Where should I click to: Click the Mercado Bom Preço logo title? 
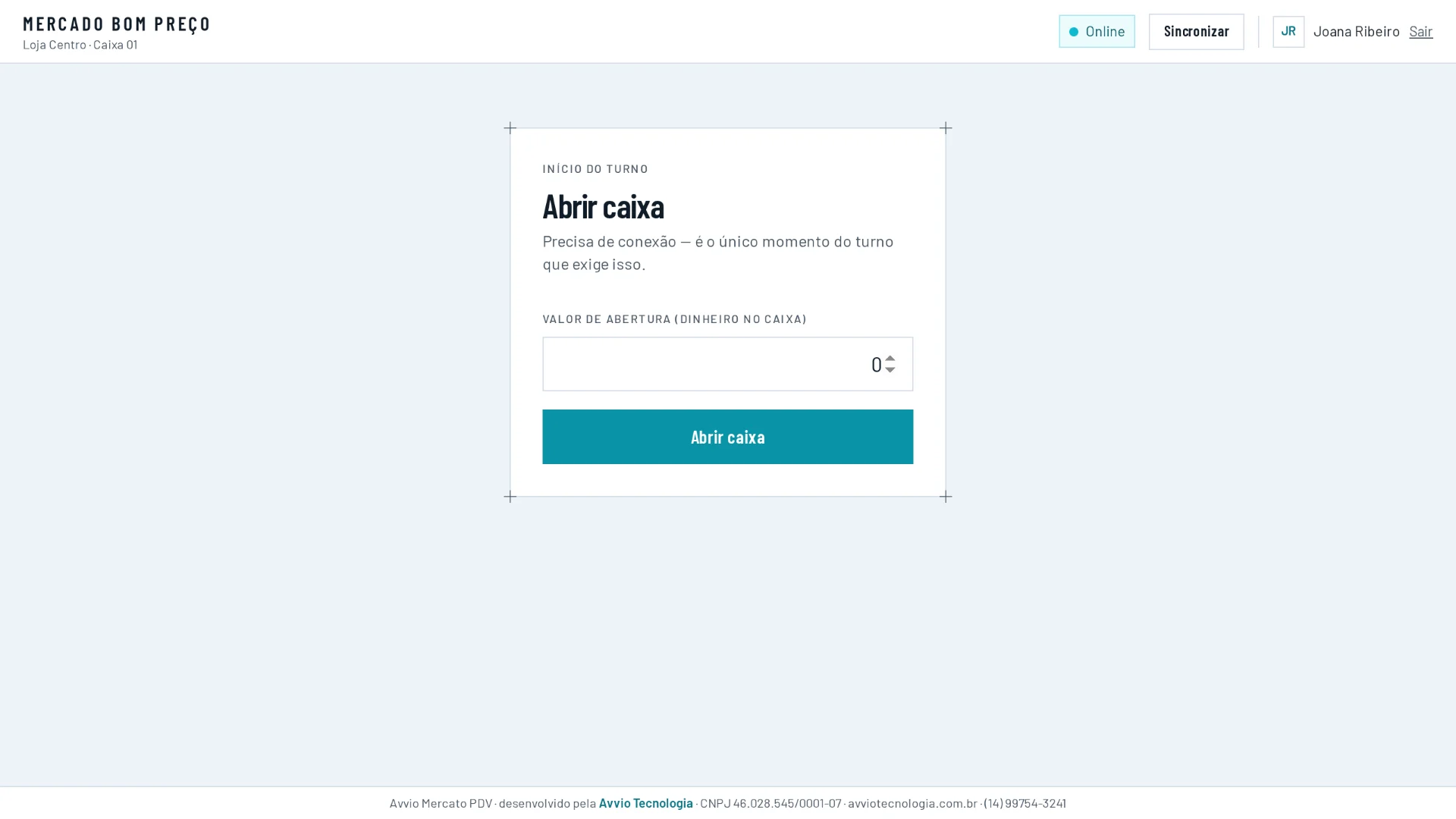pos(116,24)
